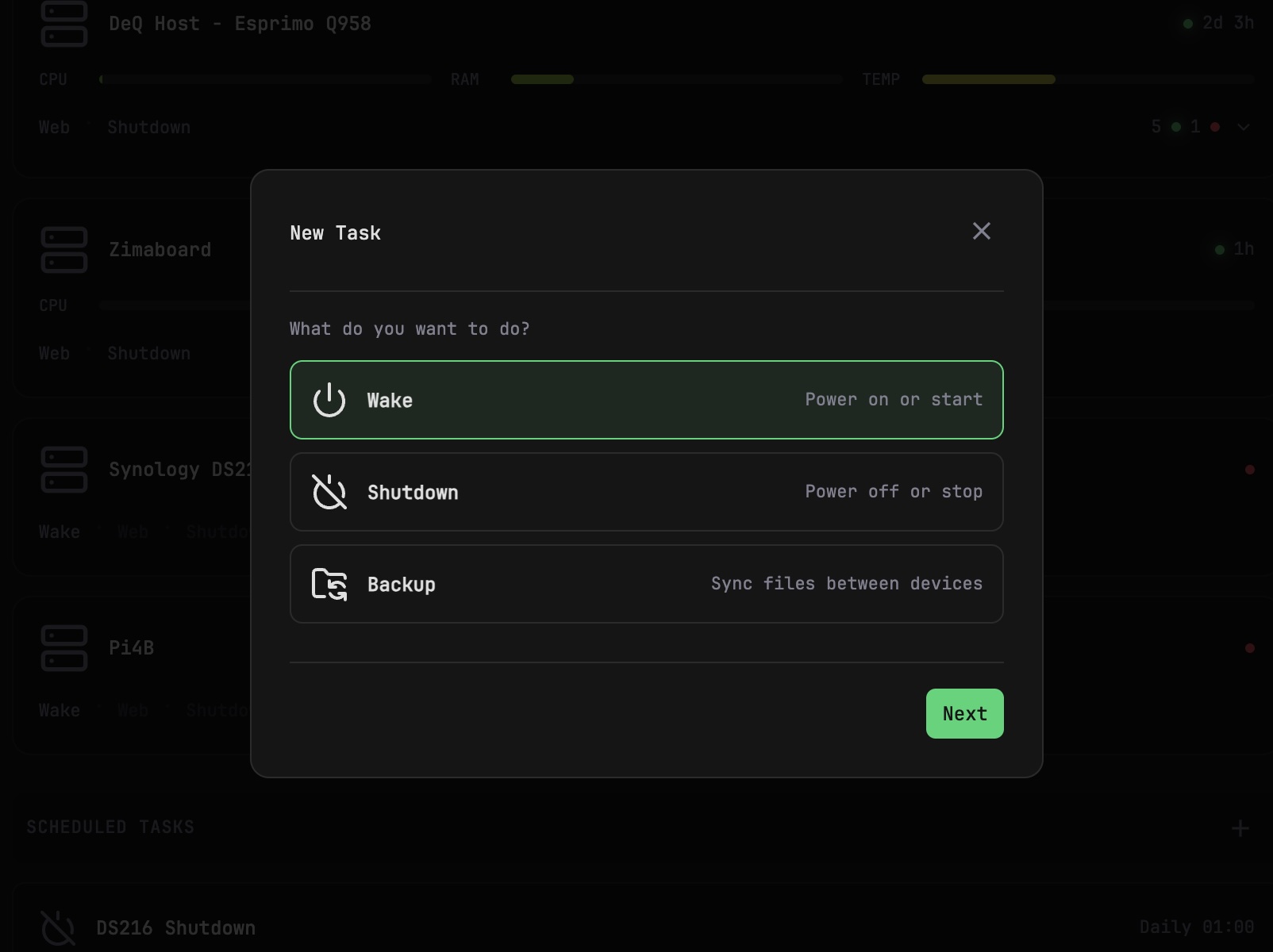Expand the DeQ Host container chevron
This screenshot has width=1273, height=952.
(x=1243, y=127)
